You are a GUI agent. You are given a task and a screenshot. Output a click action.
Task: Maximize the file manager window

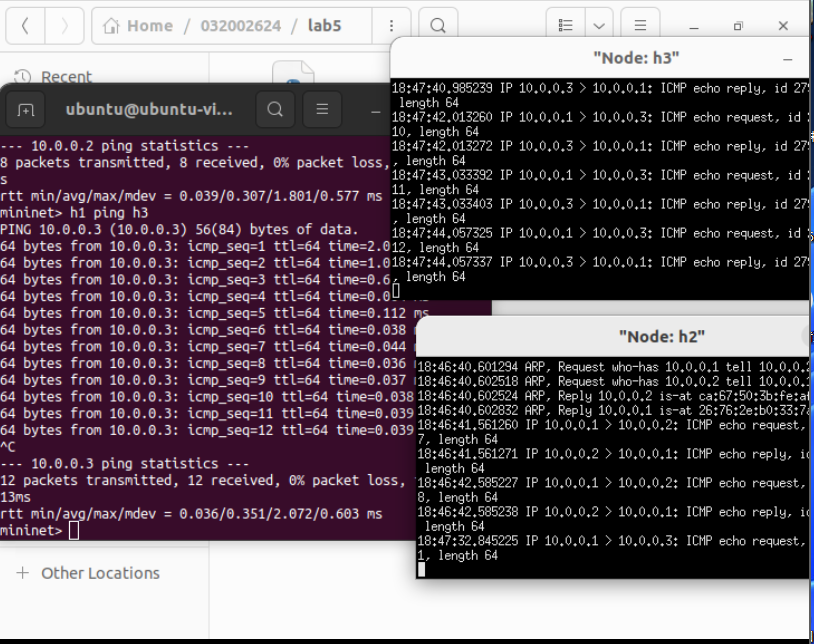click(738, 26)
